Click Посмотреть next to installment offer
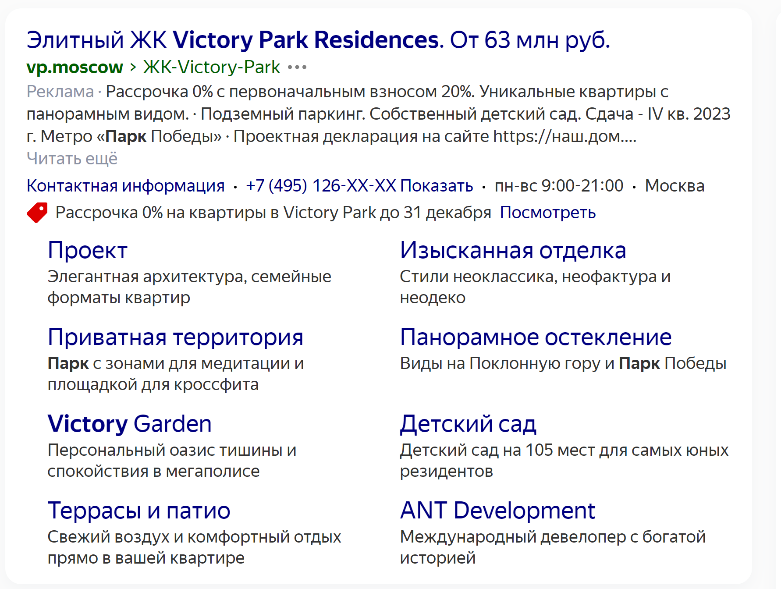Image resolution: width=781 pixels, height=589 pixels. pos(547,213)
